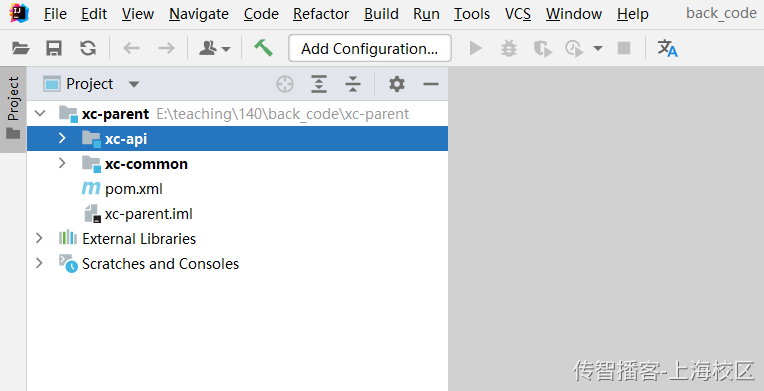Open the Project view dropdown arrow

134,84
